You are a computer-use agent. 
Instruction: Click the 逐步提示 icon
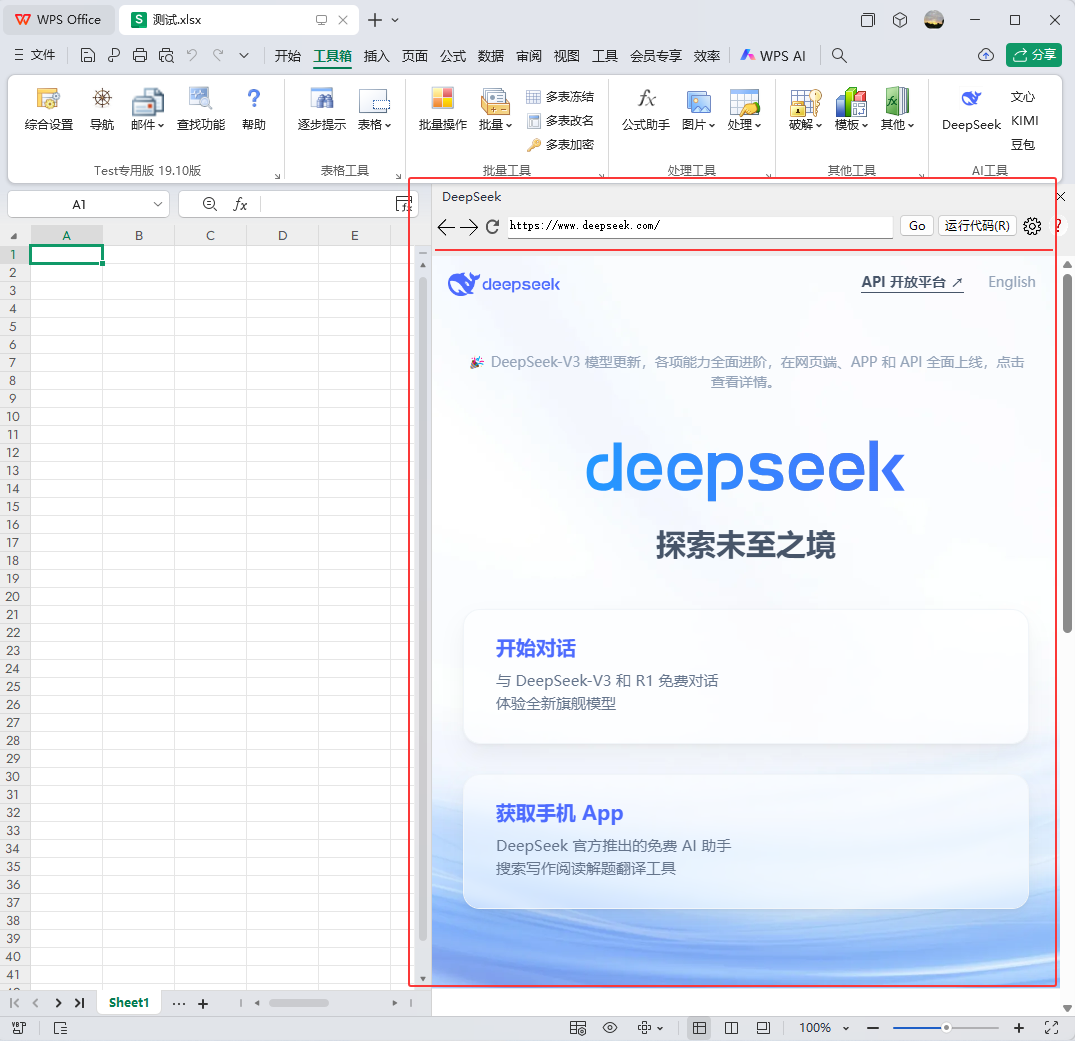click(x=321, y=109)
